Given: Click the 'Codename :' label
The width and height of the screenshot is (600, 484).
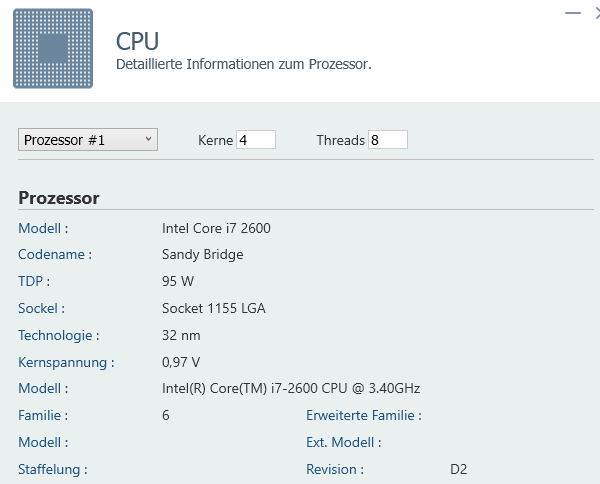Looking at the screenshot, I should point(55,255).
